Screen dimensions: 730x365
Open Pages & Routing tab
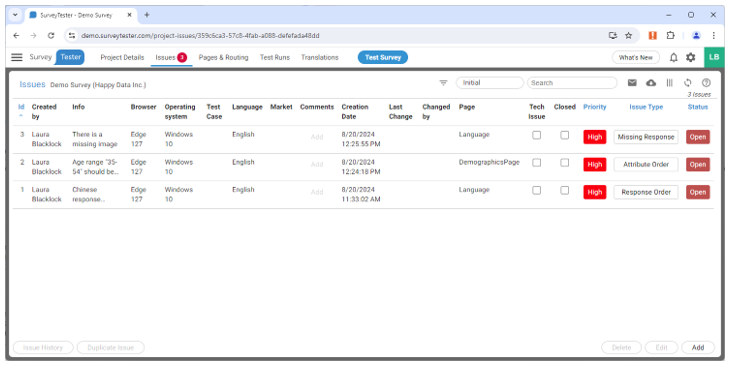pyautogui.click(x=223, y=58)
